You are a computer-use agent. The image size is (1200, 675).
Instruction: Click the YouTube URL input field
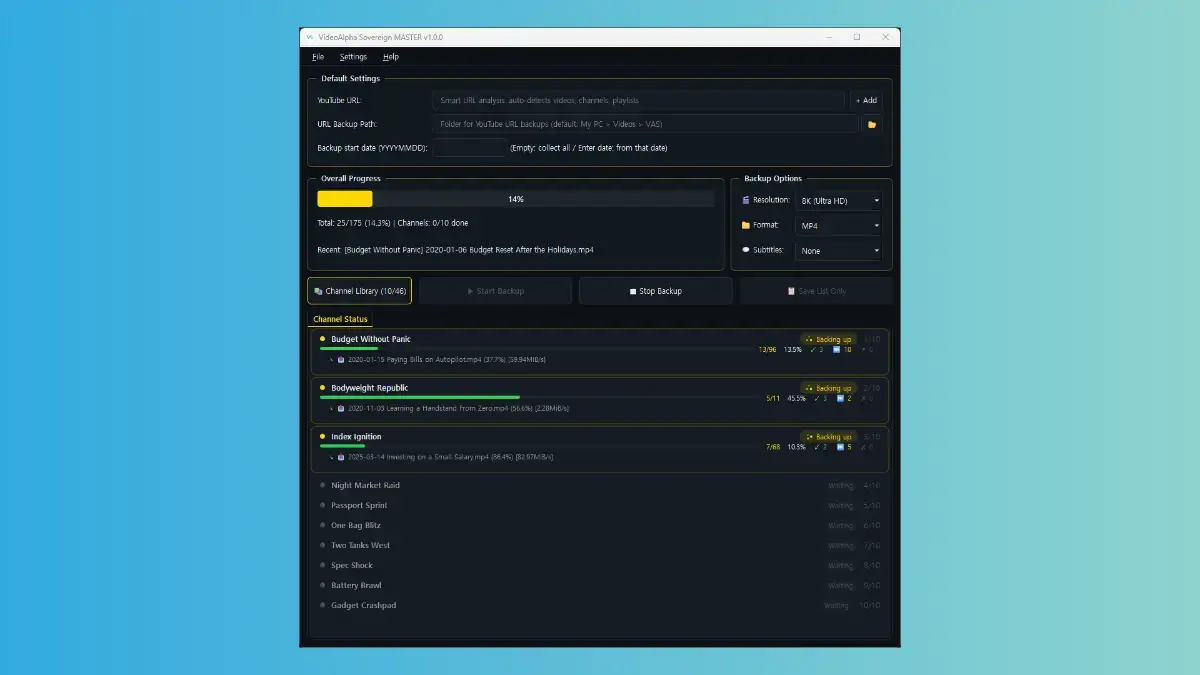click(639, 100)
